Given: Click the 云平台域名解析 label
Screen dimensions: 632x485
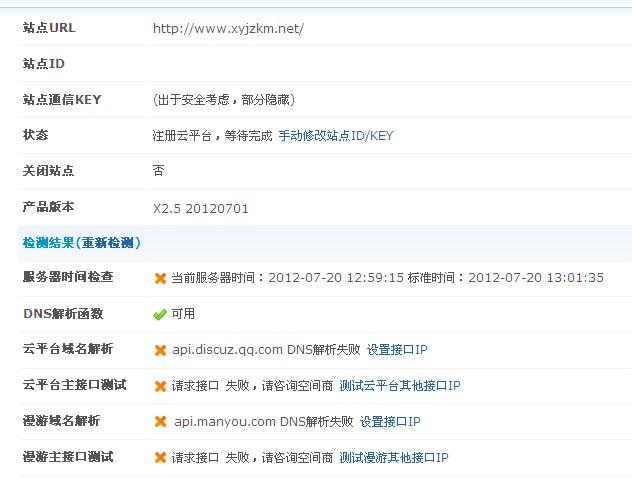Looking at the screenshot, I should (x=68, y=349).
